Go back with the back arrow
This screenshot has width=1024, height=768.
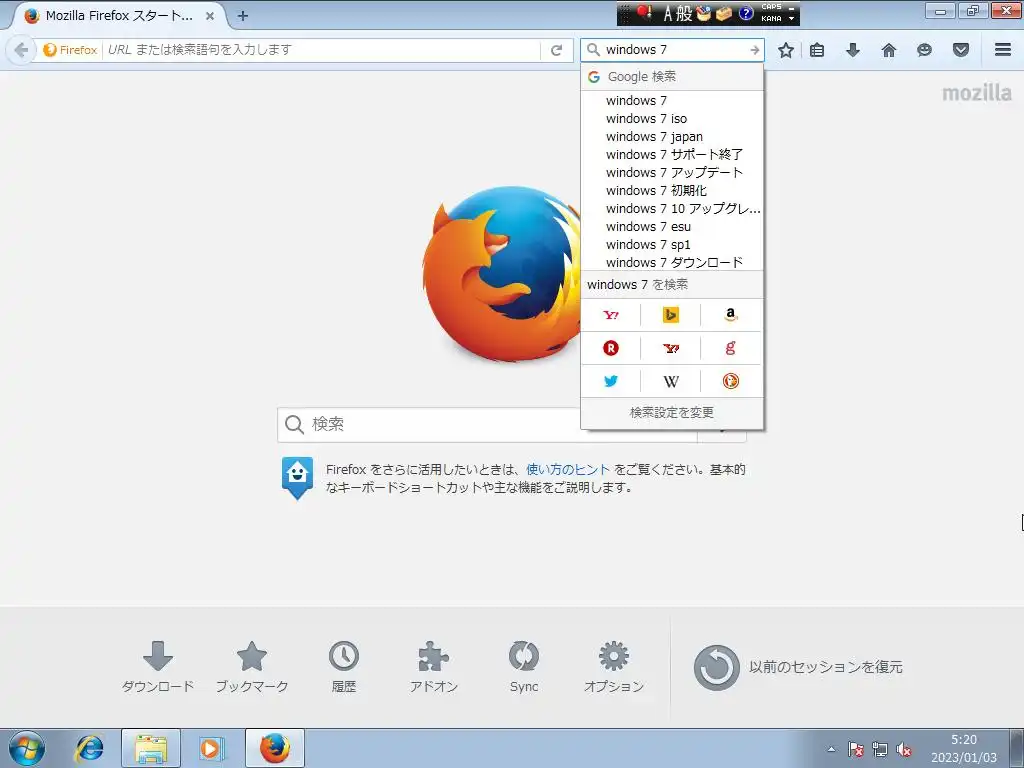21,50
